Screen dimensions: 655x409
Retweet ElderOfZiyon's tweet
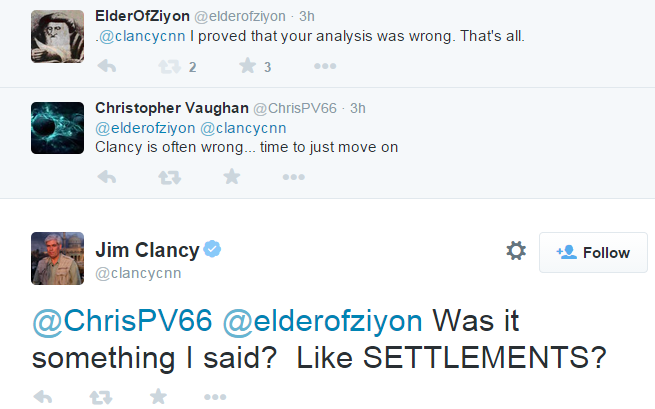coord(170,67)
